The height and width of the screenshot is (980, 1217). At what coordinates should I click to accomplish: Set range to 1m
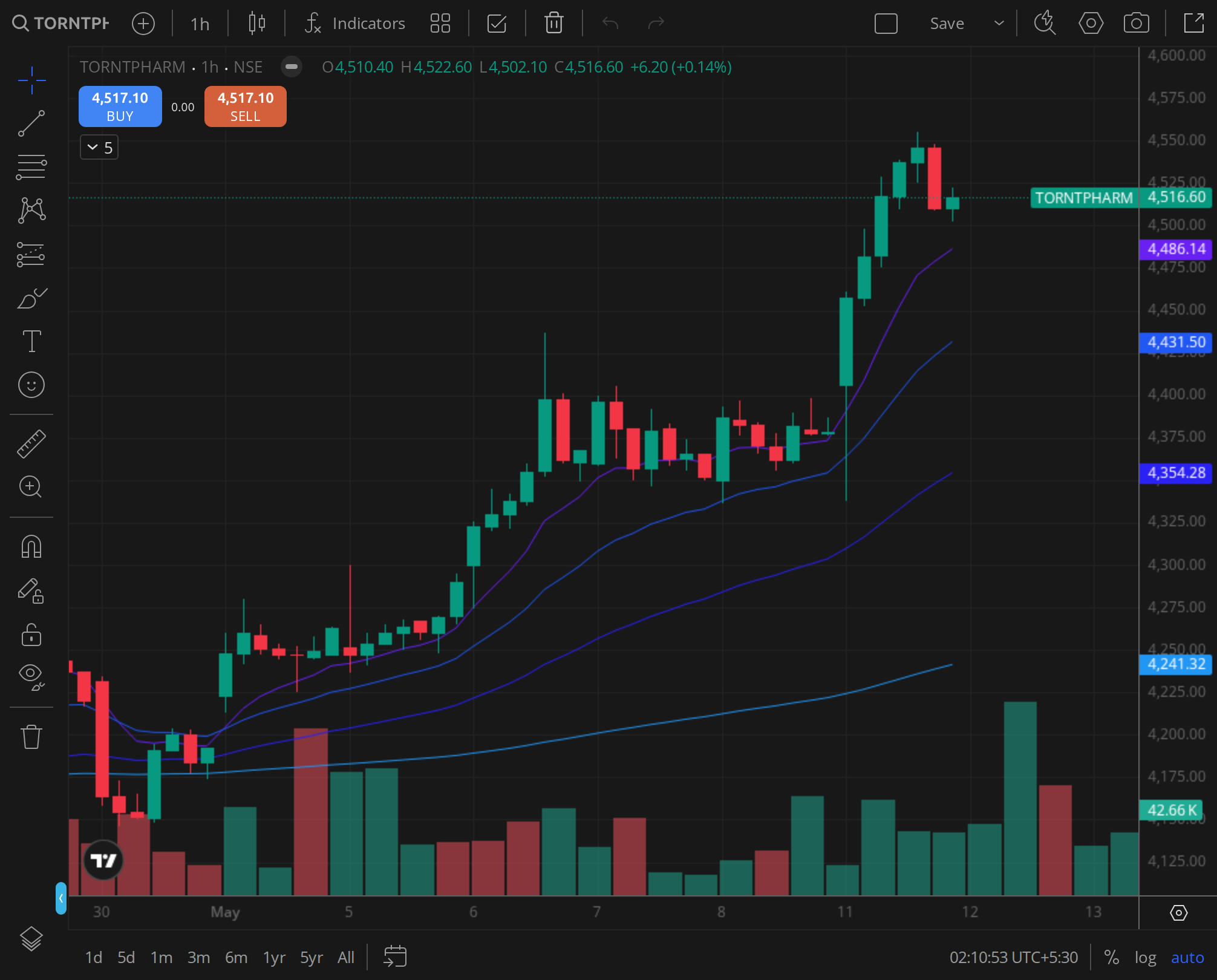(162, 957)
